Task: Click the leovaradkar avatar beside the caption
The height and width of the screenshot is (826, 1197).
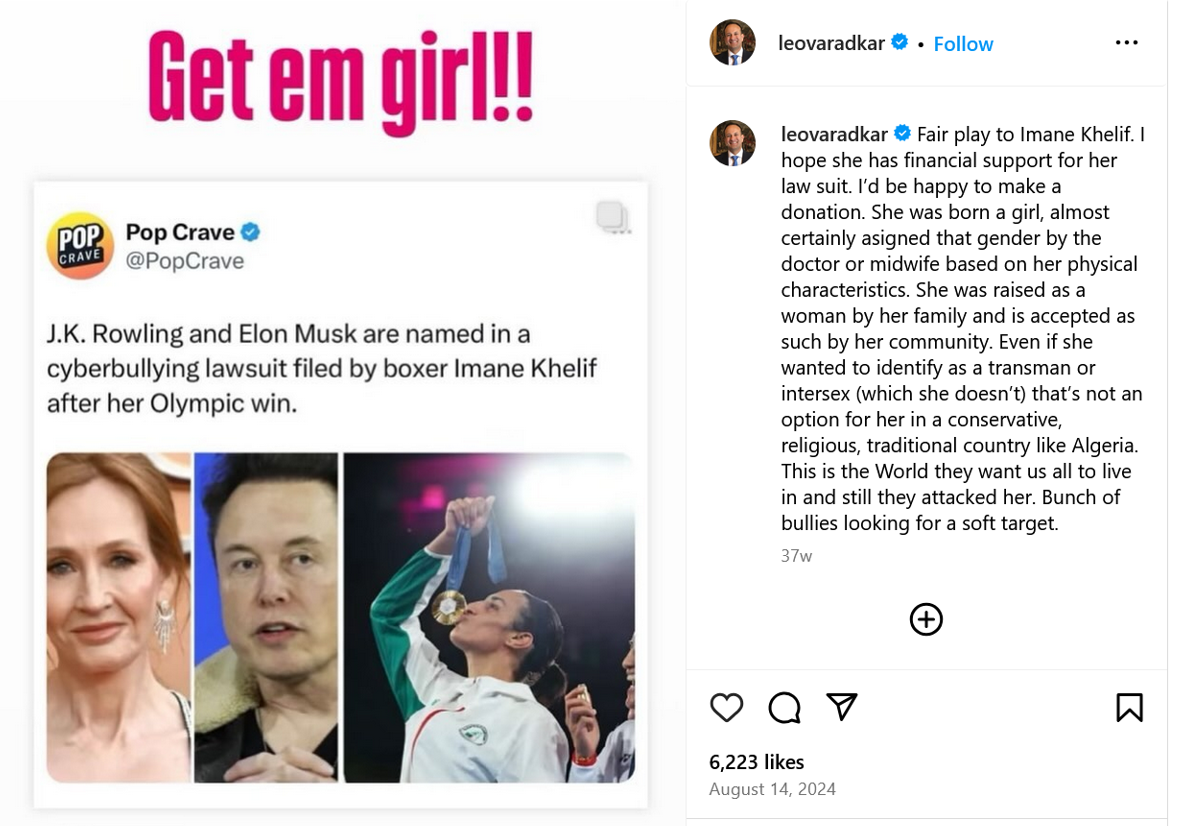Action: point(732,143)
